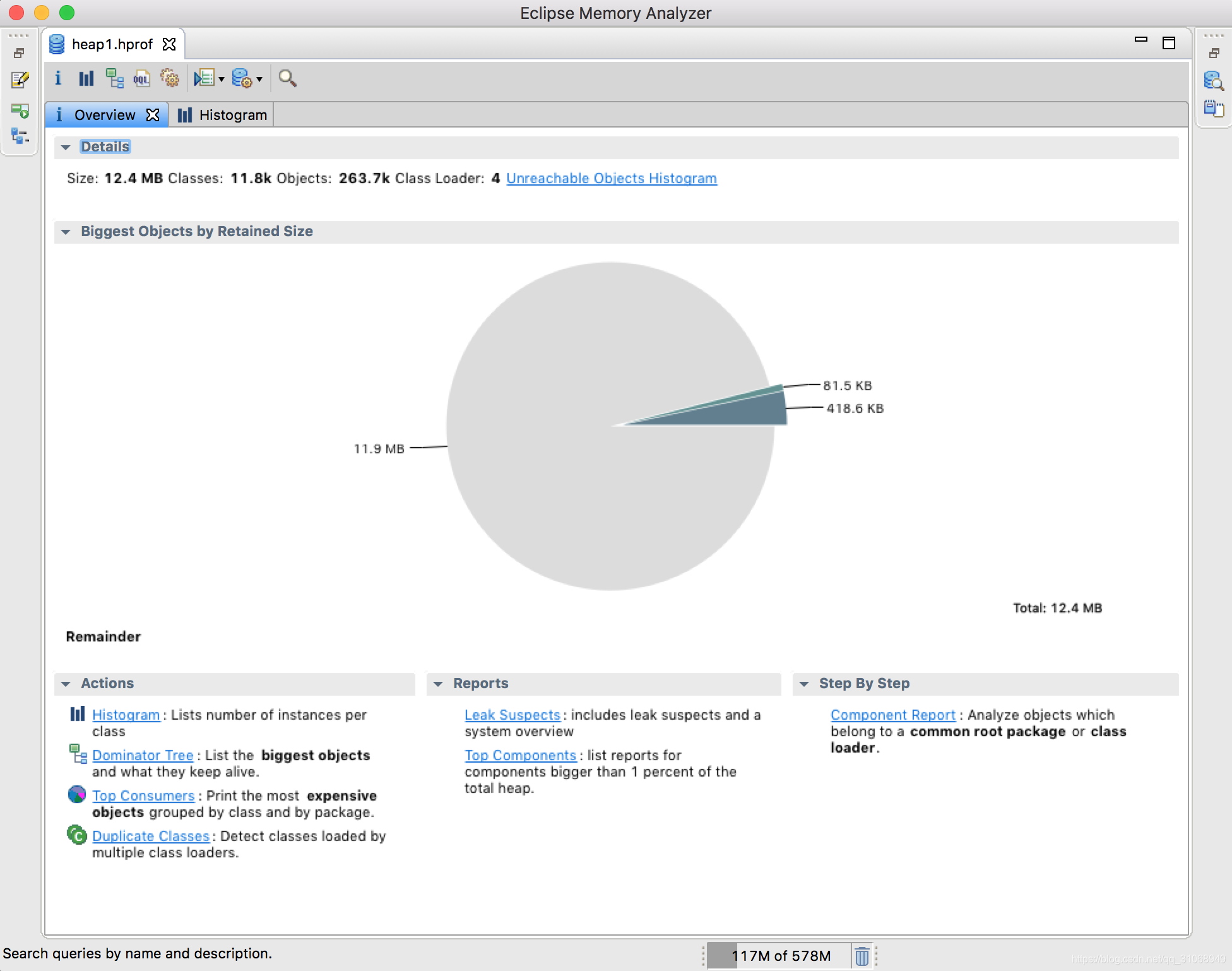Open the Leak Suspects report link

512,715
